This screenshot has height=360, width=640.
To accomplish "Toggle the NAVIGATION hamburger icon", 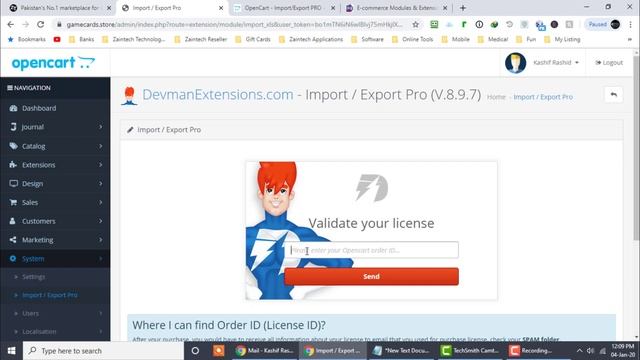I will (x=10, y=88).
